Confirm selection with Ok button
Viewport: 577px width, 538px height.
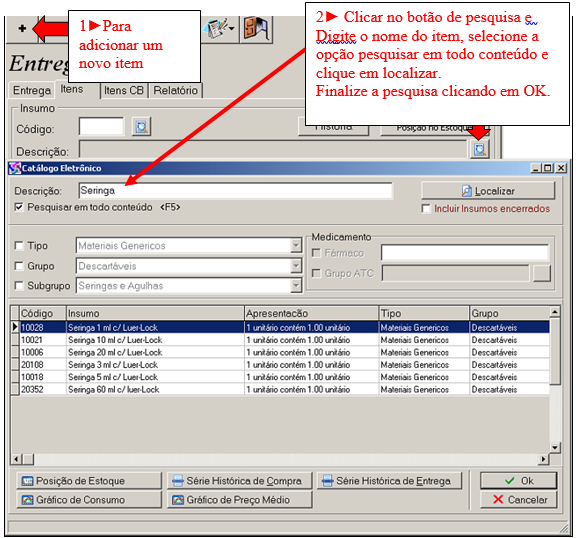(518, 481)
